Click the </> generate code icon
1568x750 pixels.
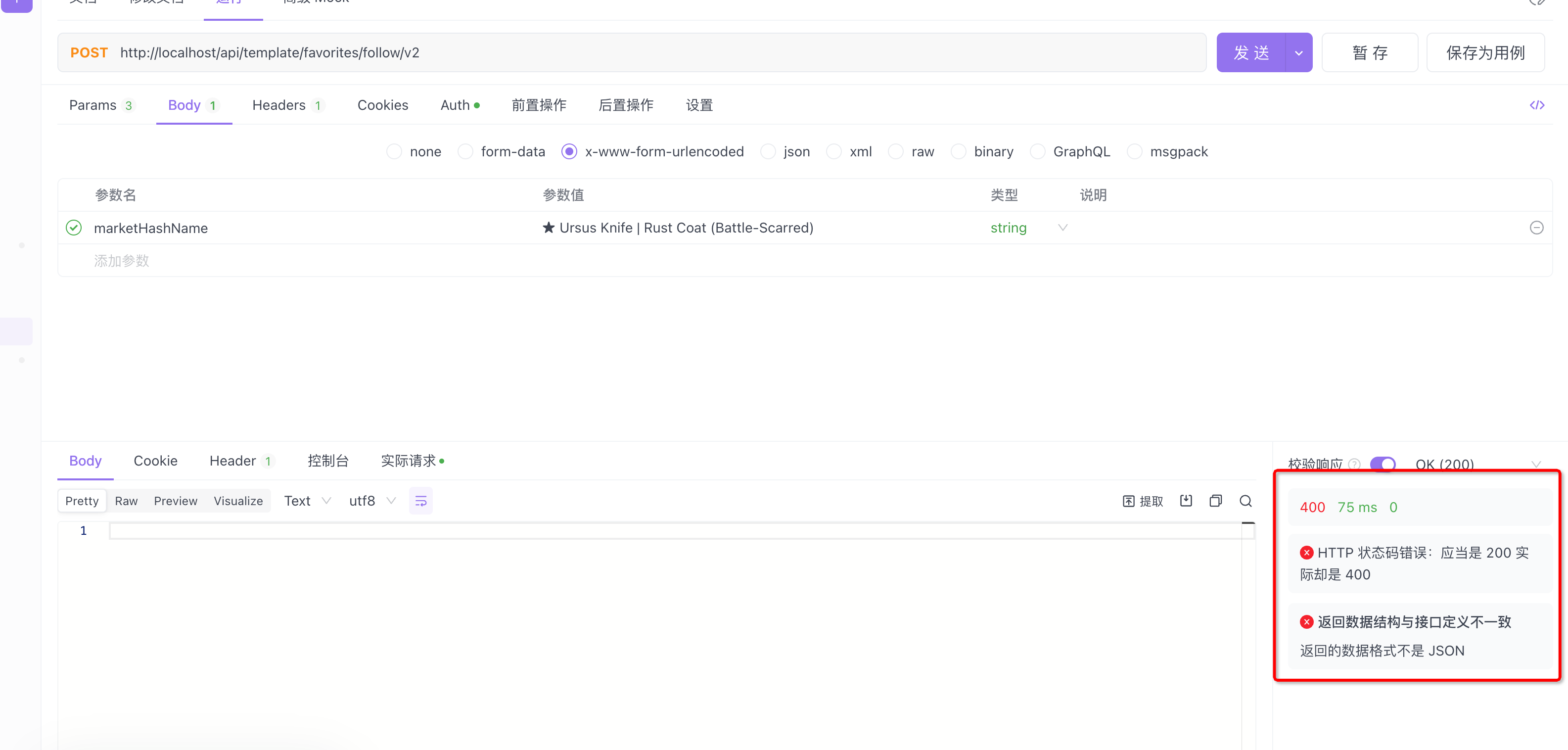click(1537, 105)
